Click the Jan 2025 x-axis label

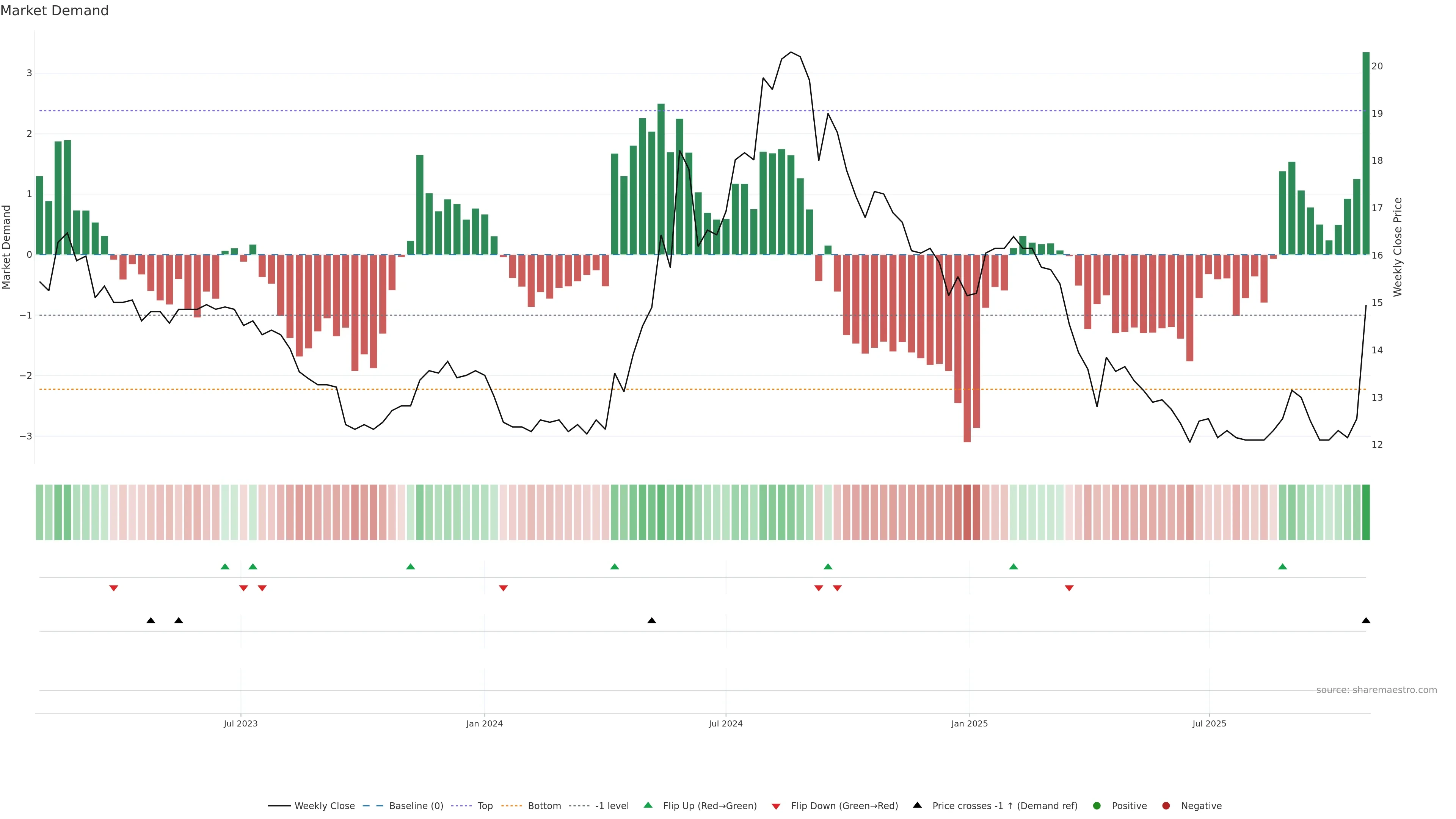pyautogui.click(x=970, y=723)
